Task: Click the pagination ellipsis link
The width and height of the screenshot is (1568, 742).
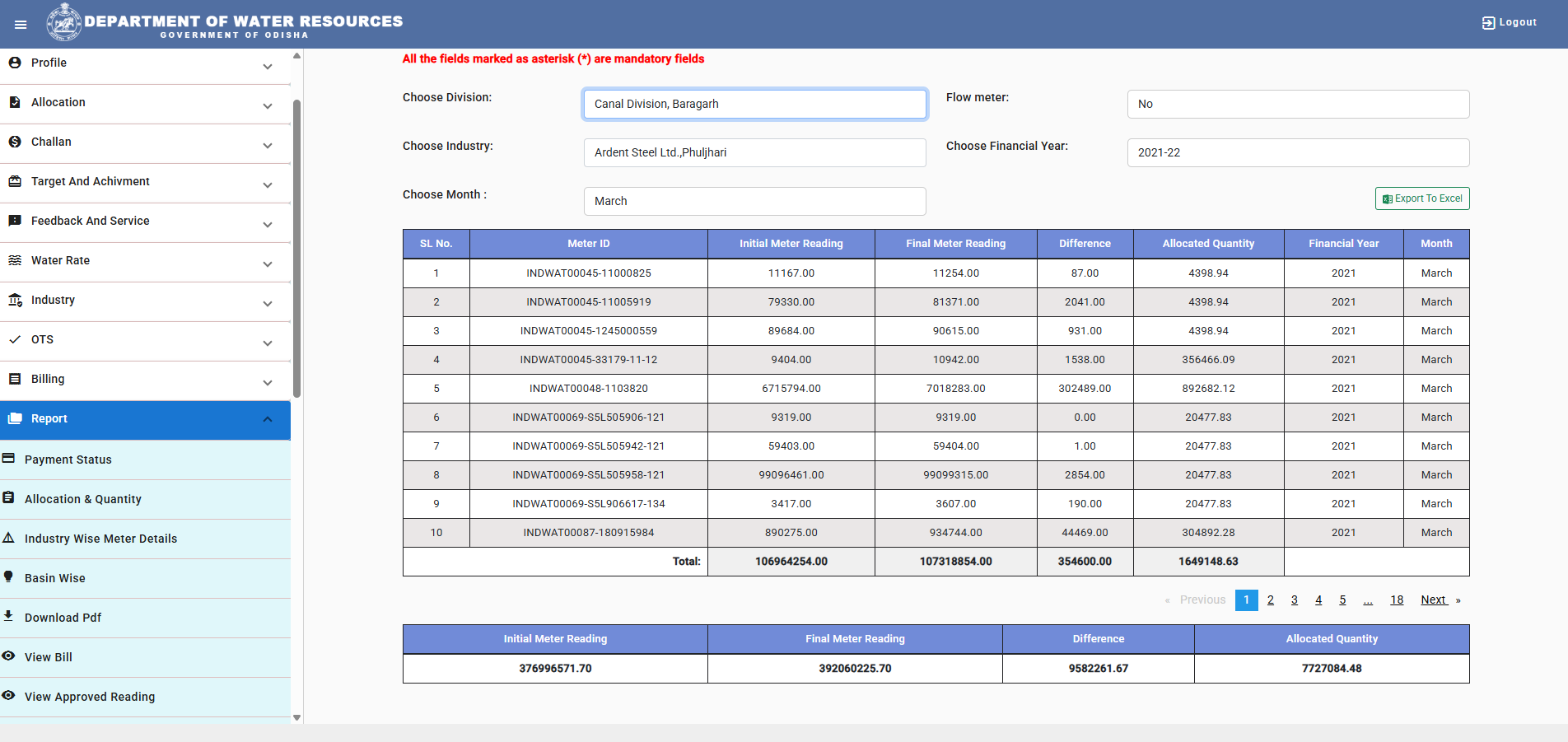Action: pos(1368,600)
